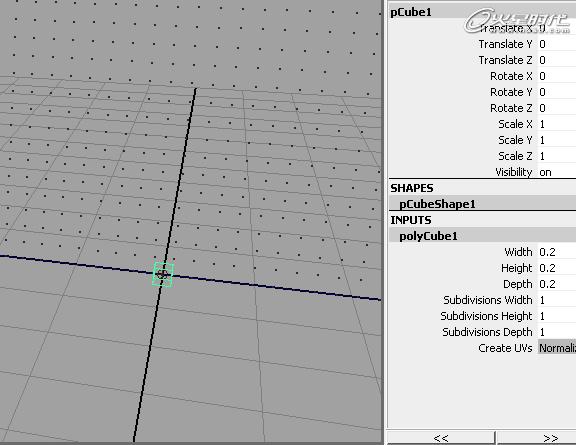Screen dimensions: 576x445
Task: Click the Subdivisions Height value
Action: click(x=557, y=316)
